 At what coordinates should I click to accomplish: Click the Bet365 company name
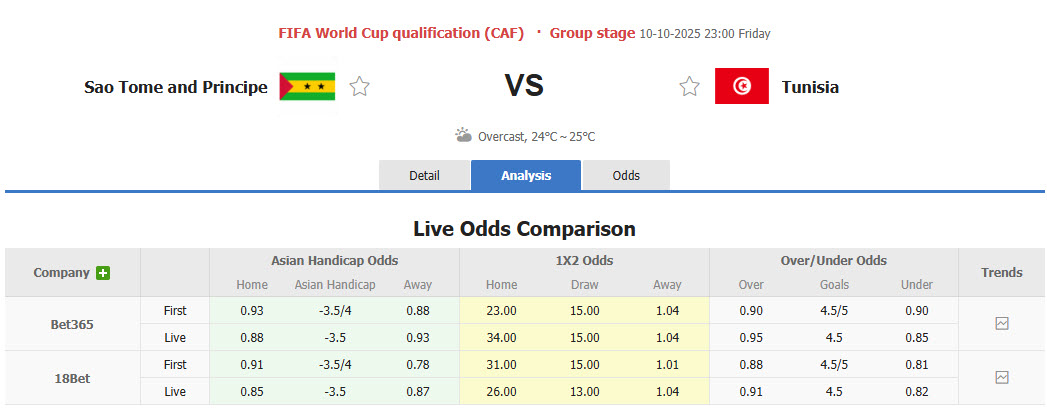[x=72, y=324]
